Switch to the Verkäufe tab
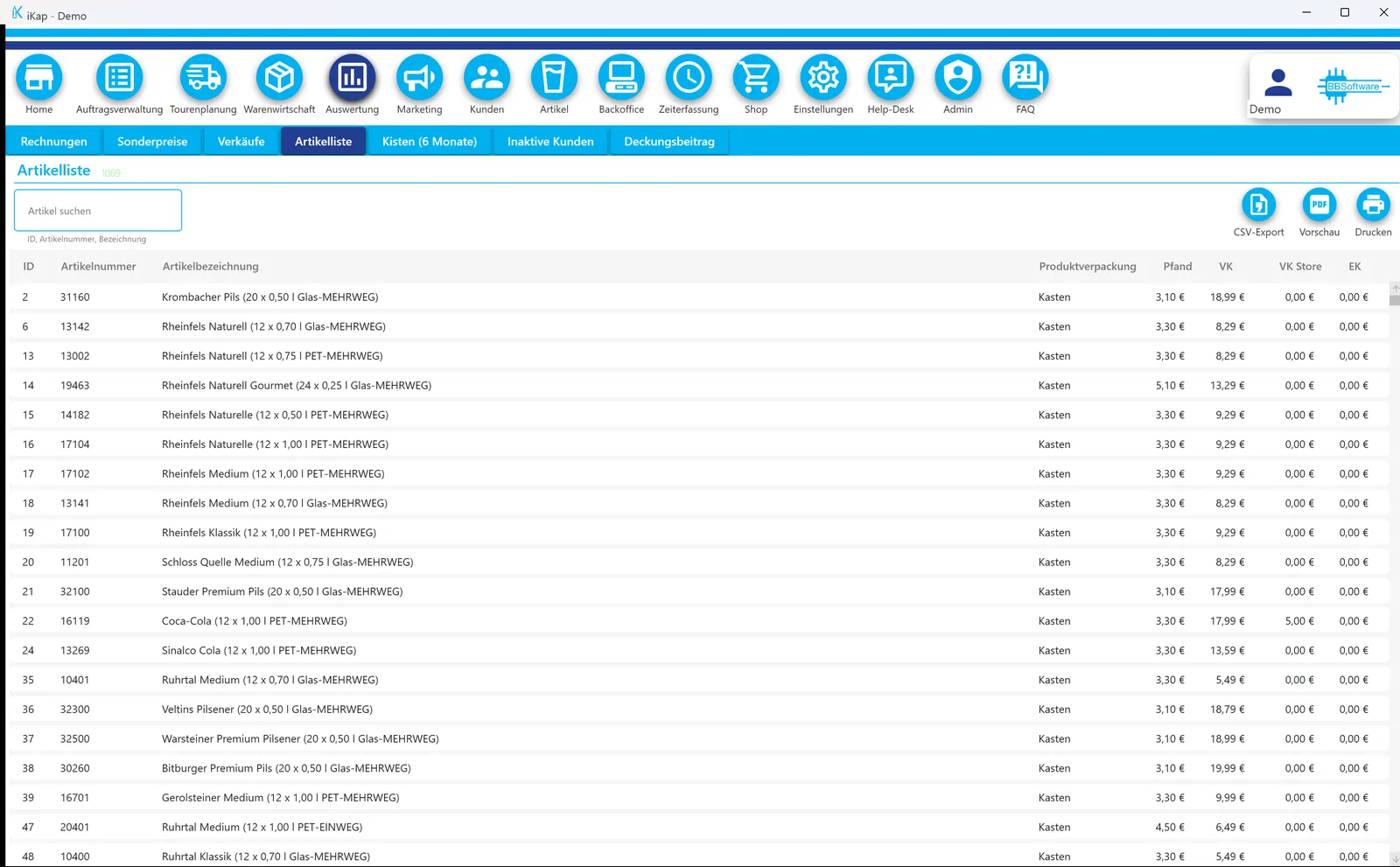This screenshot has width=1400, height=867. [241, 142]
